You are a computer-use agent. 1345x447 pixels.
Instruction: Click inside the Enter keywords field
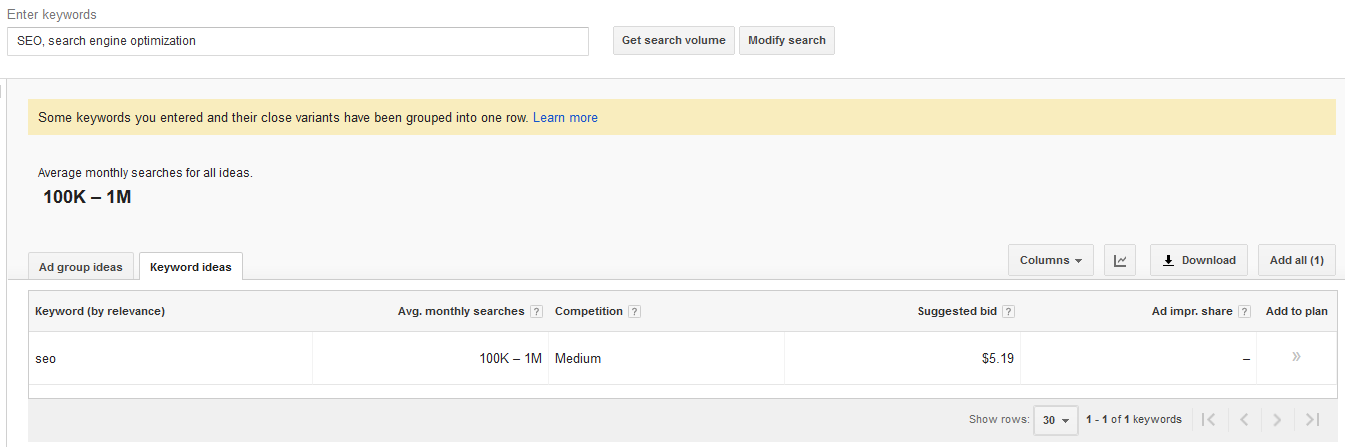pyautogui.click(x=297, y=41)
